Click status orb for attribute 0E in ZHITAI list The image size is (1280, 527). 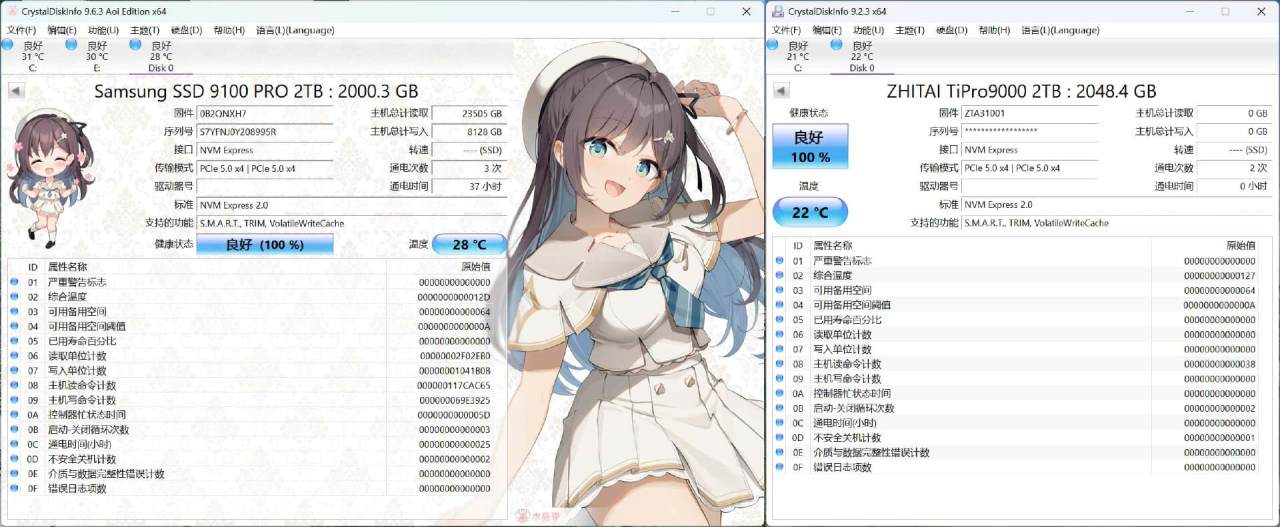[x=777, y=452]
